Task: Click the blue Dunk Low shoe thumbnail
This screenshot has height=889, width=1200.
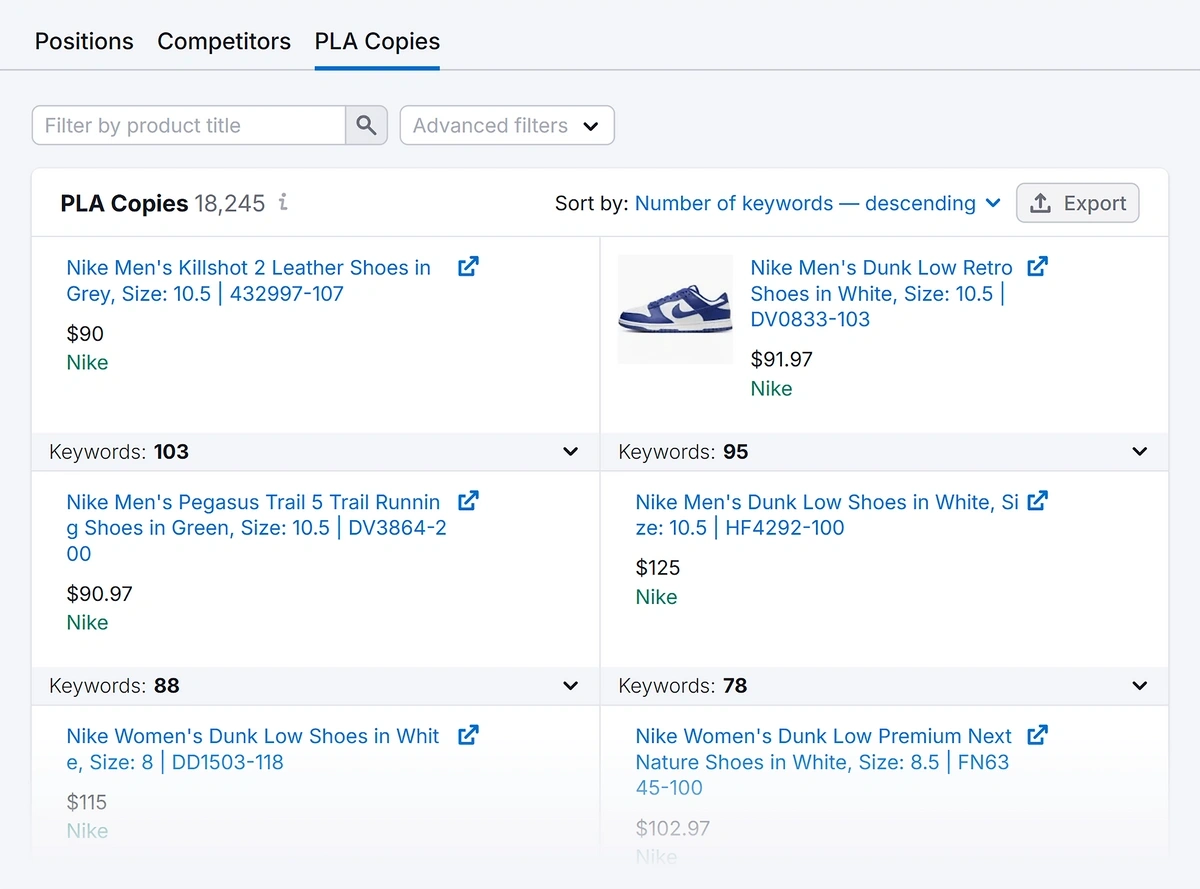Action: pos(675,309)
